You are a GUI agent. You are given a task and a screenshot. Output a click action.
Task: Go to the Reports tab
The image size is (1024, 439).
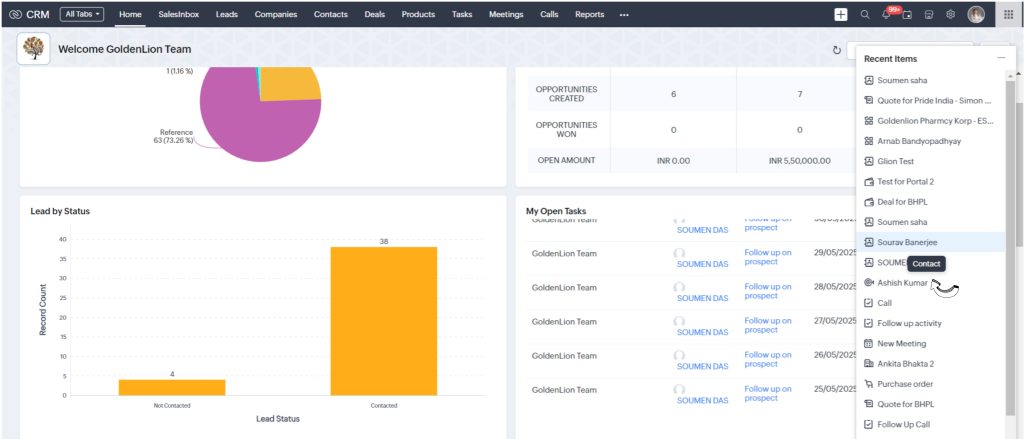point(589,15)
